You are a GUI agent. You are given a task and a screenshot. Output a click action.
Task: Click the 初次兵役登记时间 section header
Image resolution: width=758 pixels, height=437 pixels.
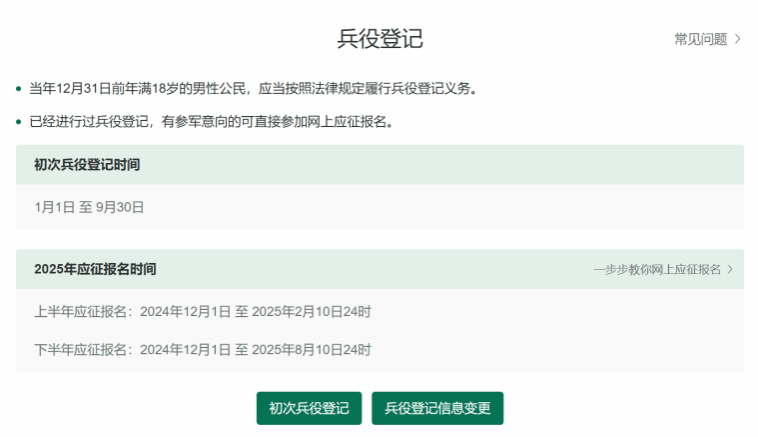coord(87,164)
